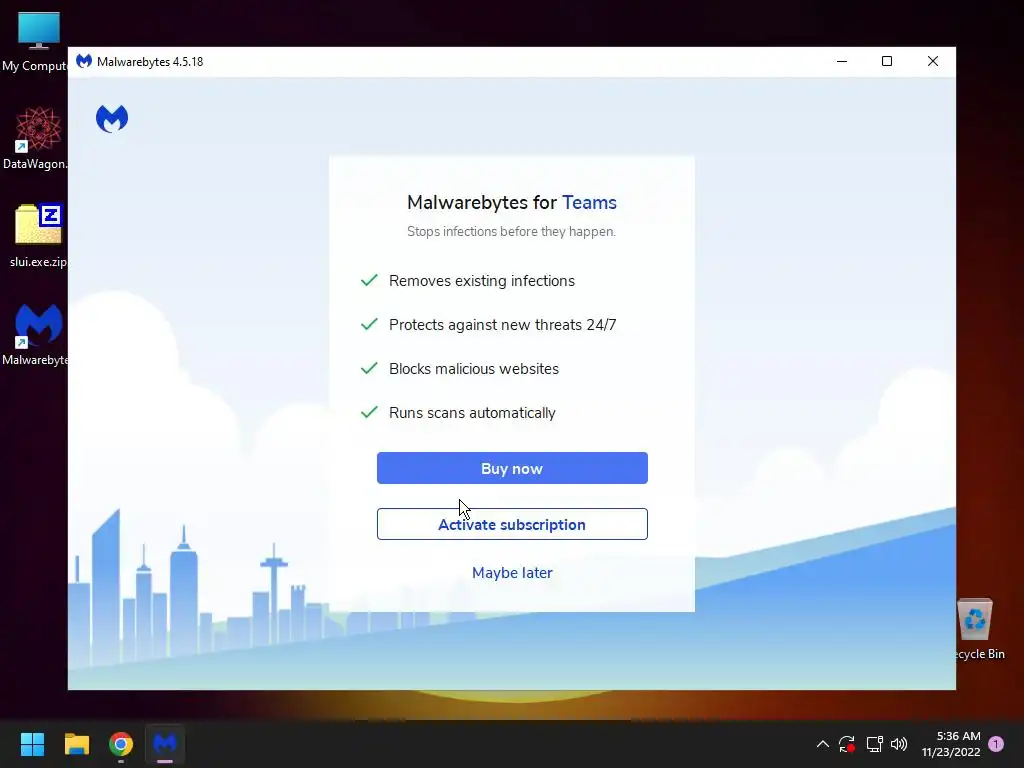Click 'Removes existing infections' text
The height and width of the screenshot is (768, 1024).
(x=482, y=281)
